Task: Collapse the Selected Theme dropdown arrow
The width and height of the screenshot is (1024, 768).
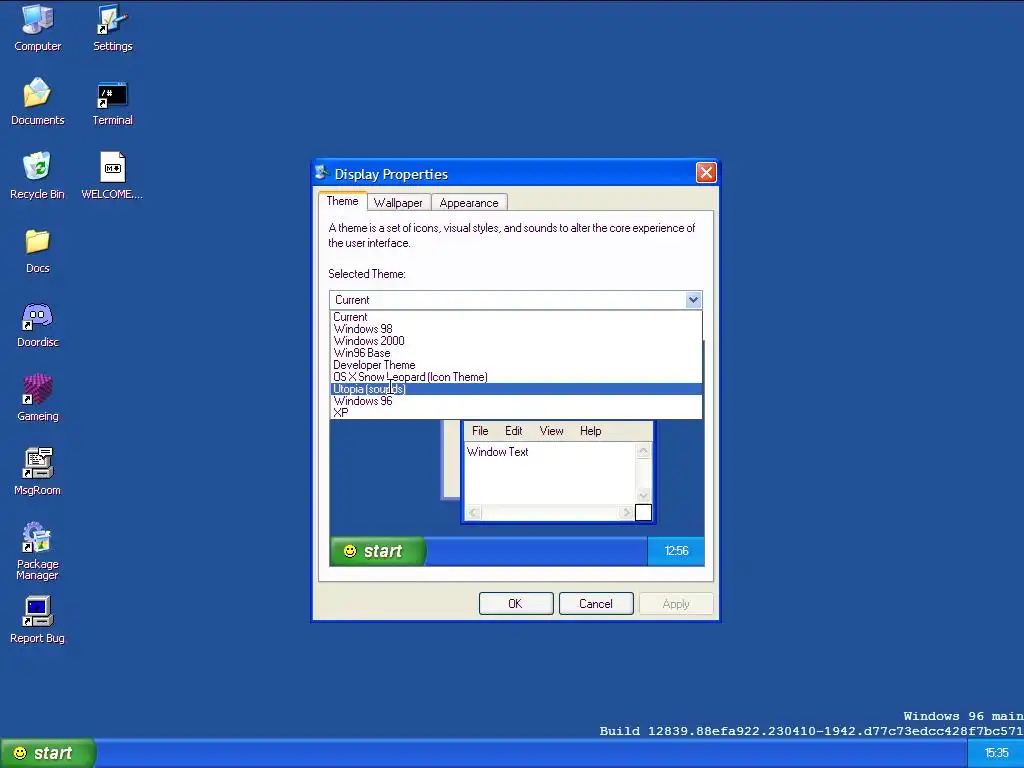Action: [693, 300]
